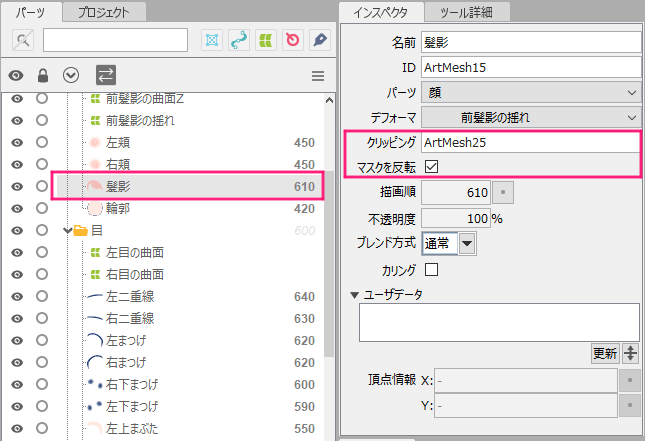
Task: Toggle visibility of the 目 folder
Action: tap(17, 230)
